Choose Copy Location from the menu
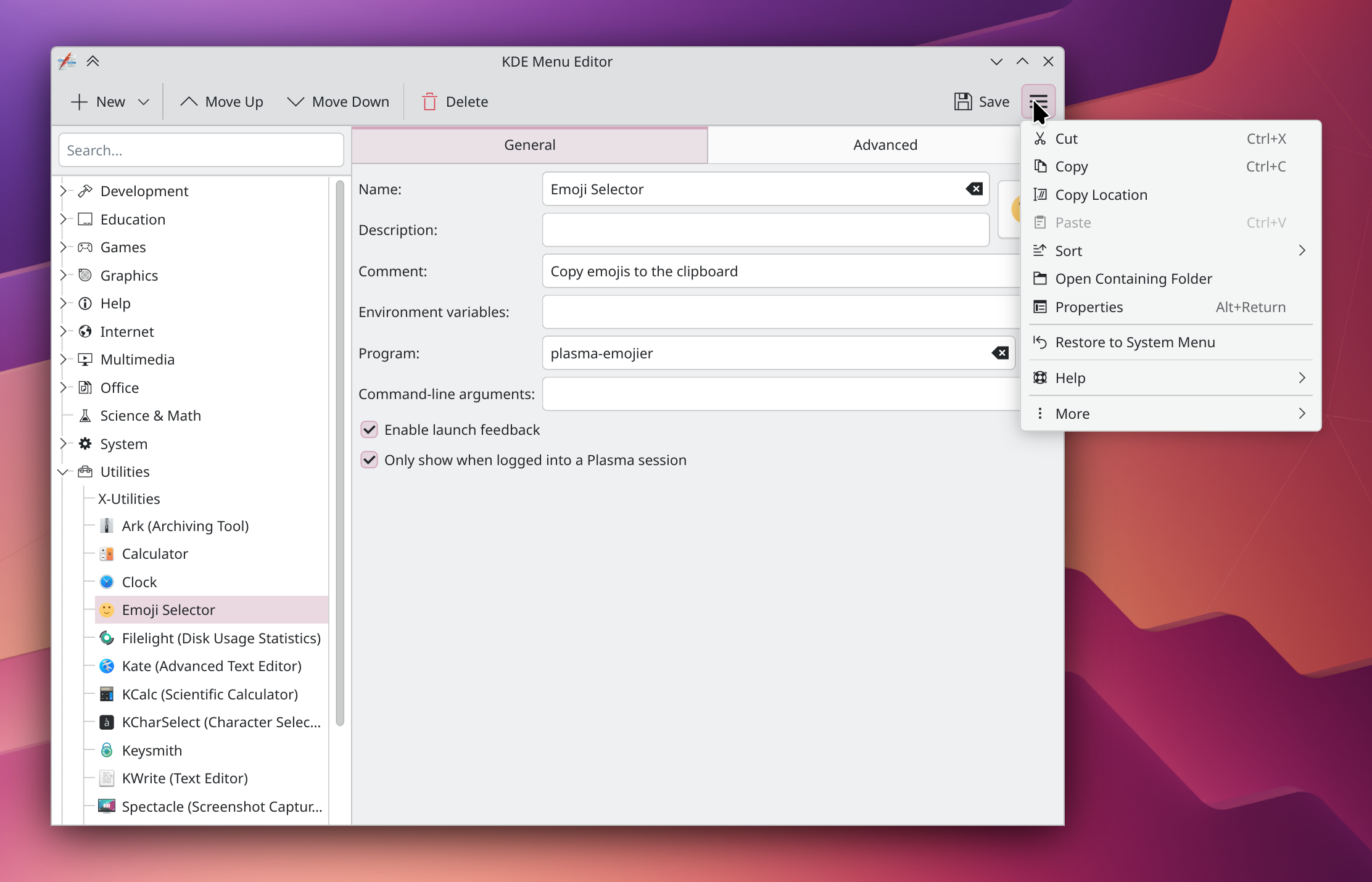This screenshot has height=882, width=1372. point(1171,195)
